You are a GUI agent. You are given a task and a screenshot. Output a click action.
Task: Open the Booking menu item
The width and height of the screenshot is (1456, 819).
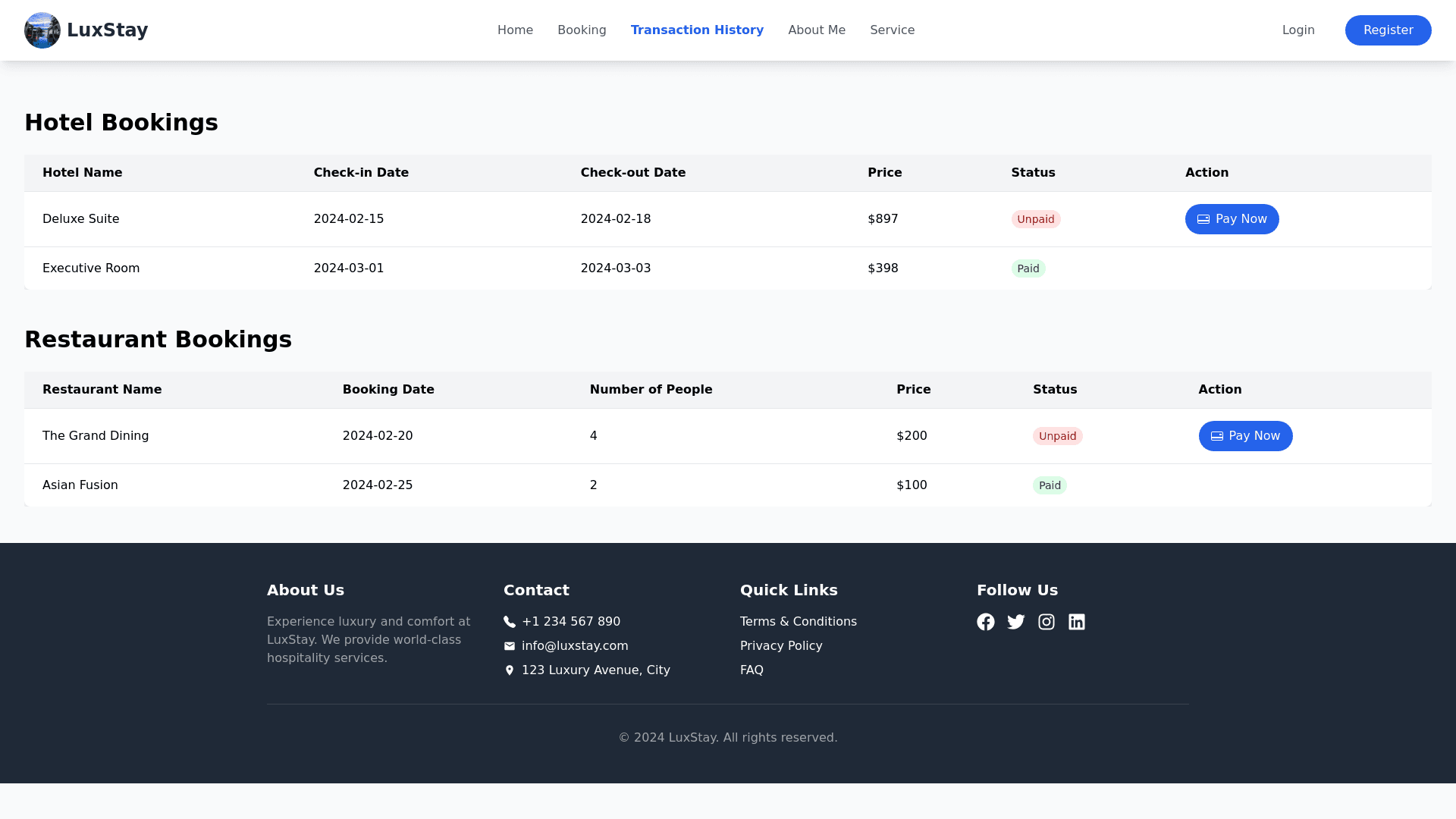coord(582,30)
